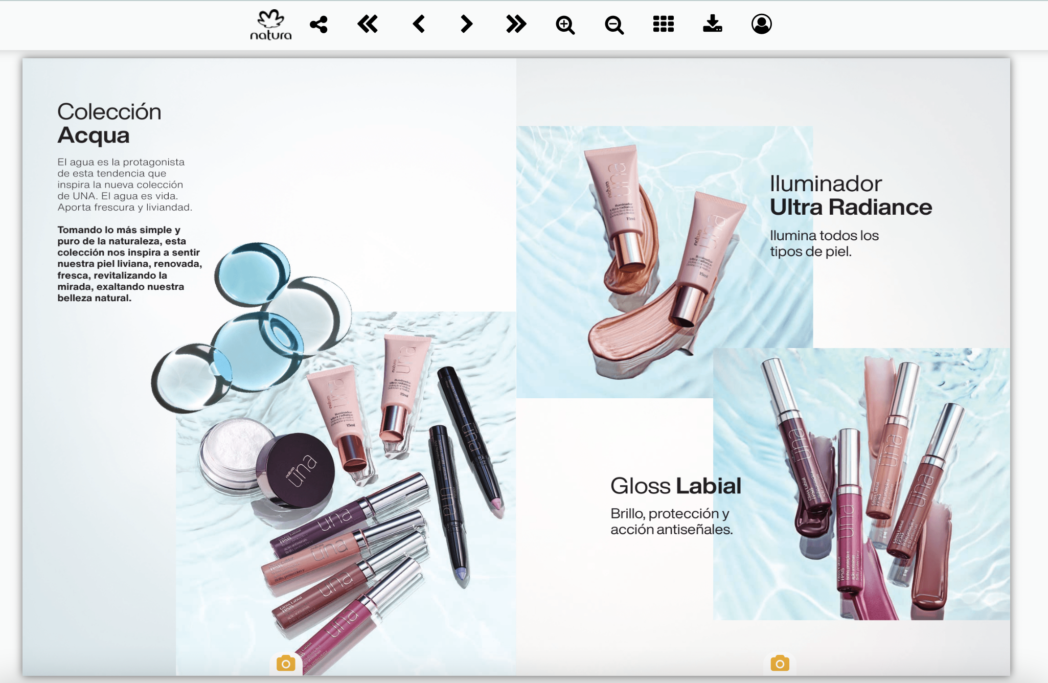Click the una compact powder lid
Image resolution: width=1048 pixels, height=683 pixels.
(x=295, y=468)
